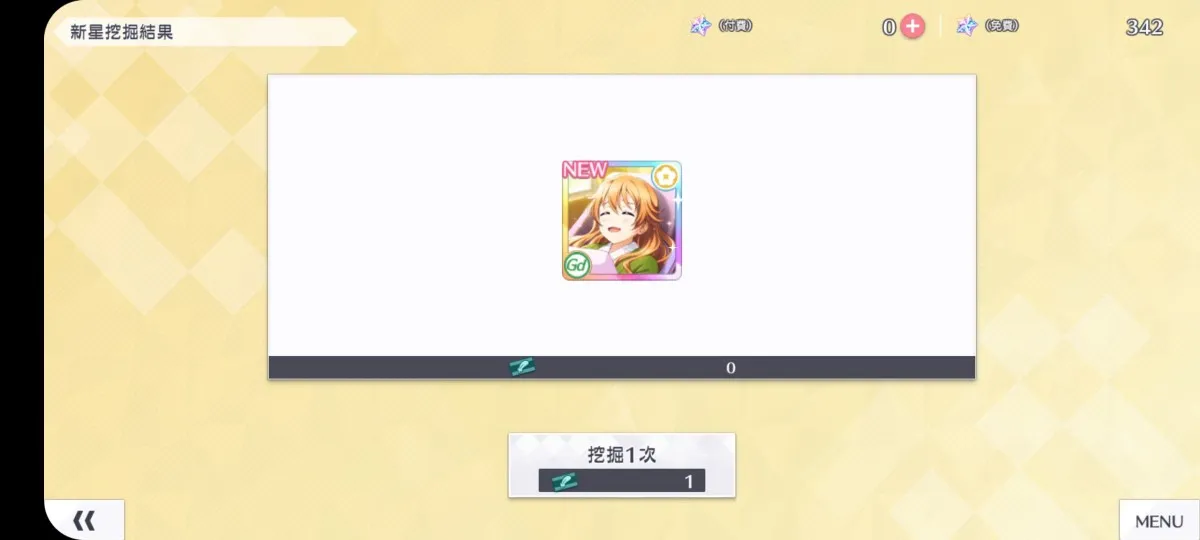Tap the NEW badge on the card

click(585, 170)
